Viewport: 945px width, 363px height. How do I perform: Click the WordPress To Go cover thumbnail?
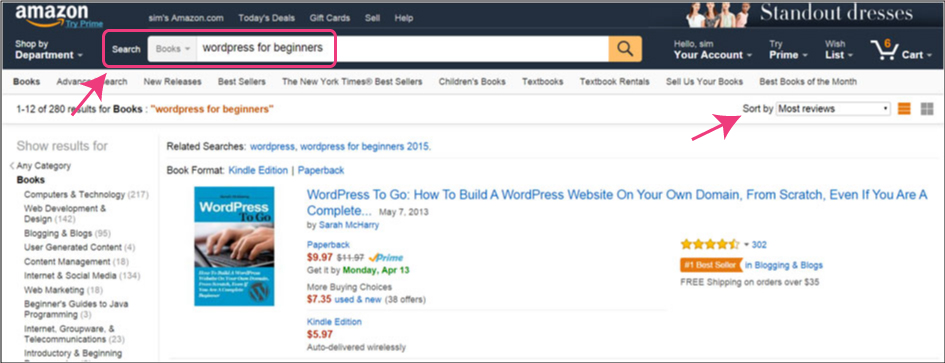coord(234,246)
